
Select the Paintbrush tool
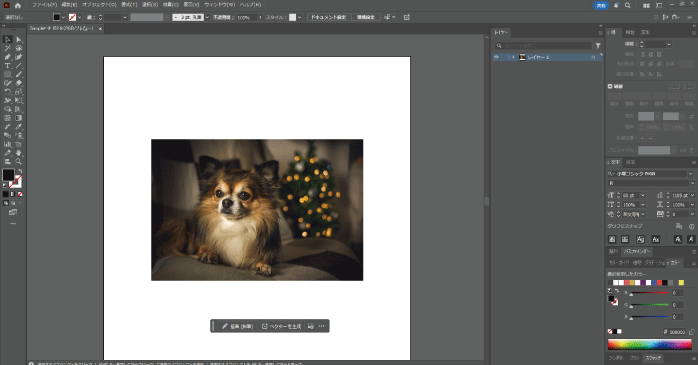(x=19, y=74)
